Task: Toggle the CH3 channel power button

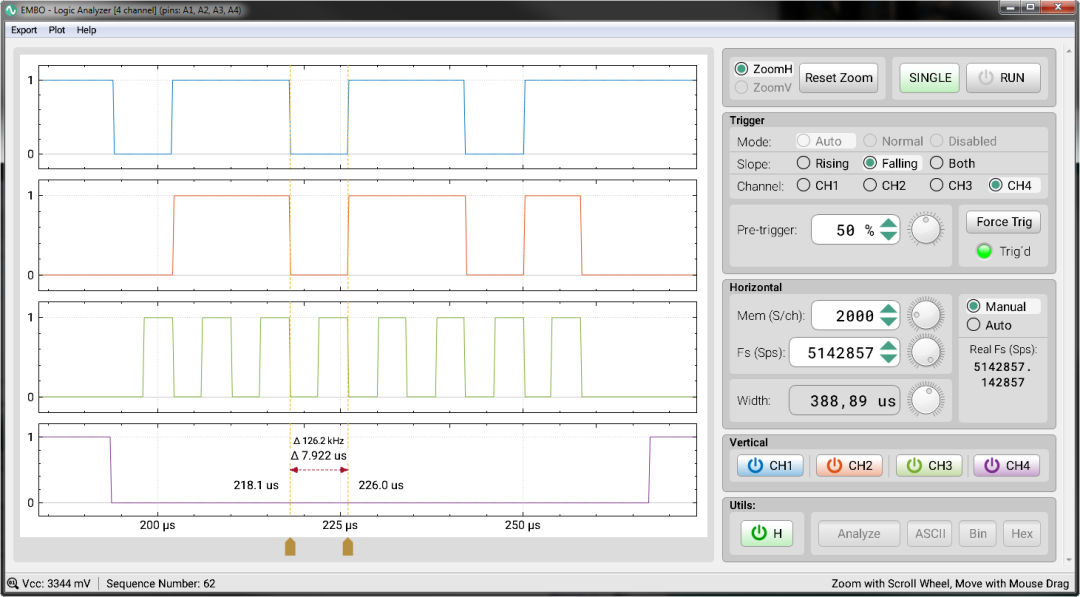Action: pos(928,466)
